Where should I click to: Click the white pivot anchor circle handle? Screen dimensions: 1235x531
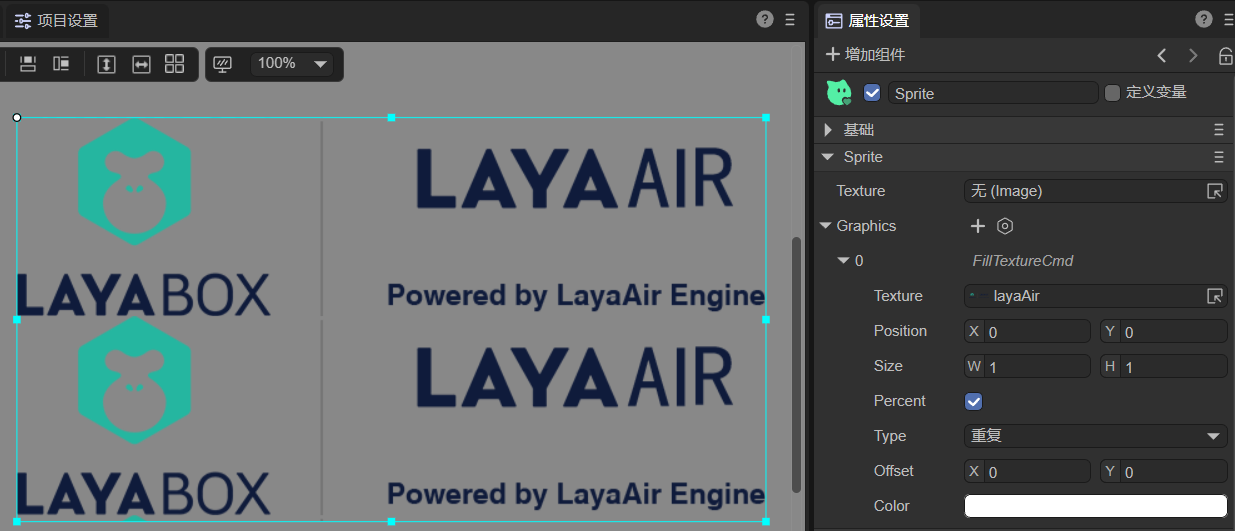[x=17, y=117]
